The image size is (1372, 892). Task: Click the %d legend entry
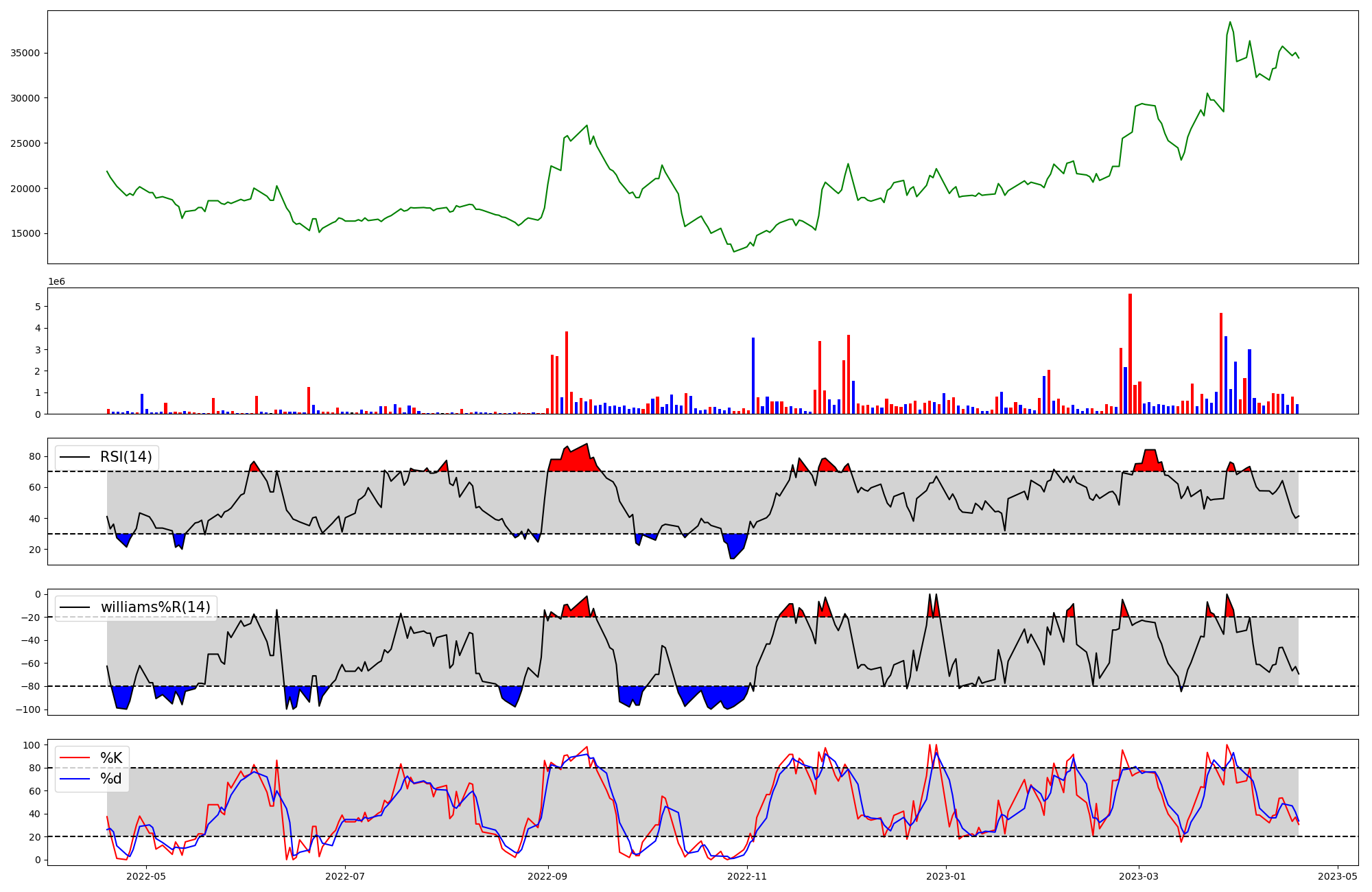tap(111, 779)
